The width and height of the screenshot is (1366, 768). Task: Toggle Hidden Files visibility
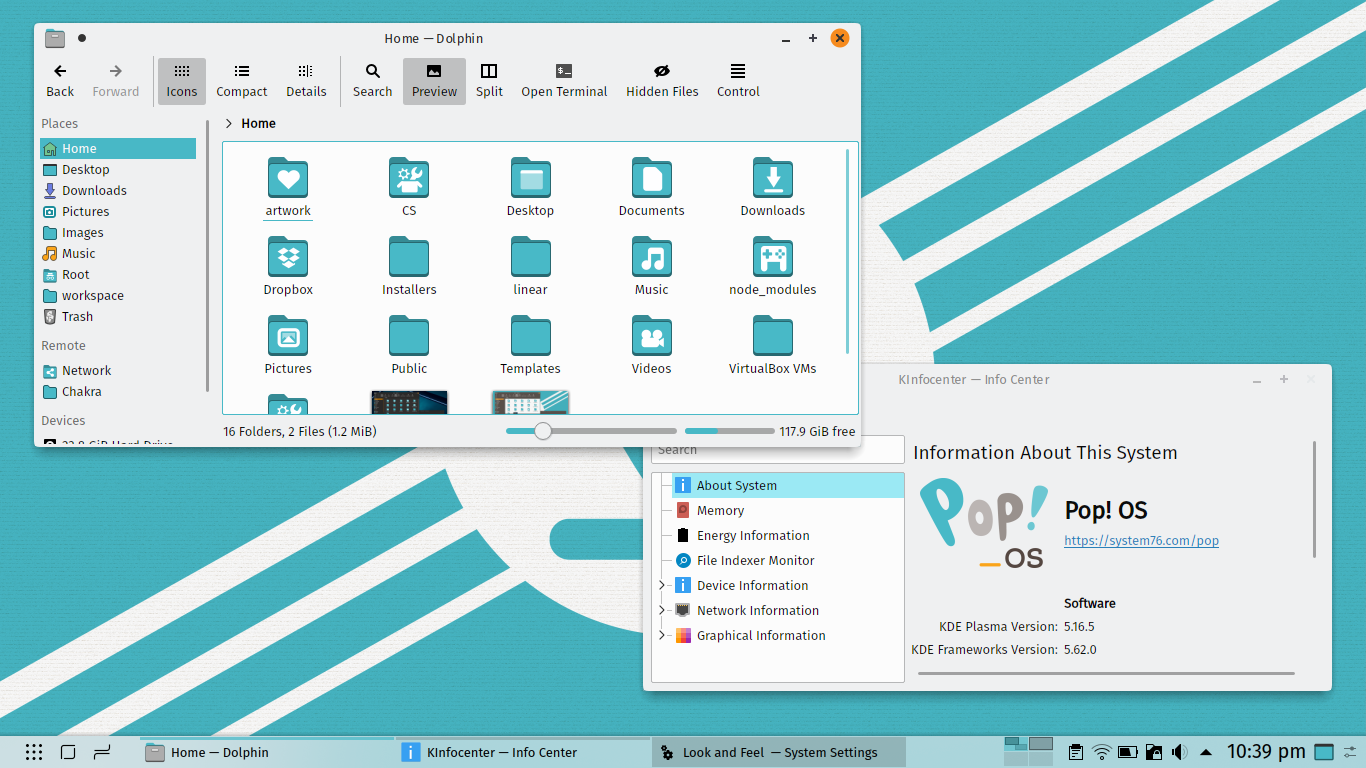tap(662, 81)
